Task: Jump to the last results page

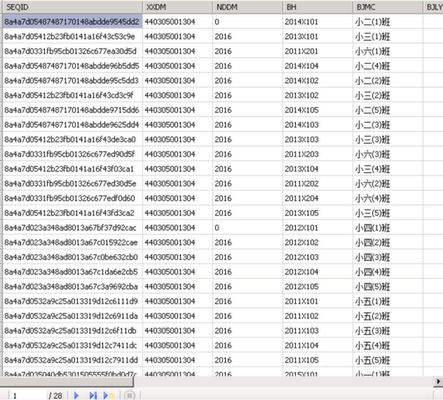Action: [93, 395]
